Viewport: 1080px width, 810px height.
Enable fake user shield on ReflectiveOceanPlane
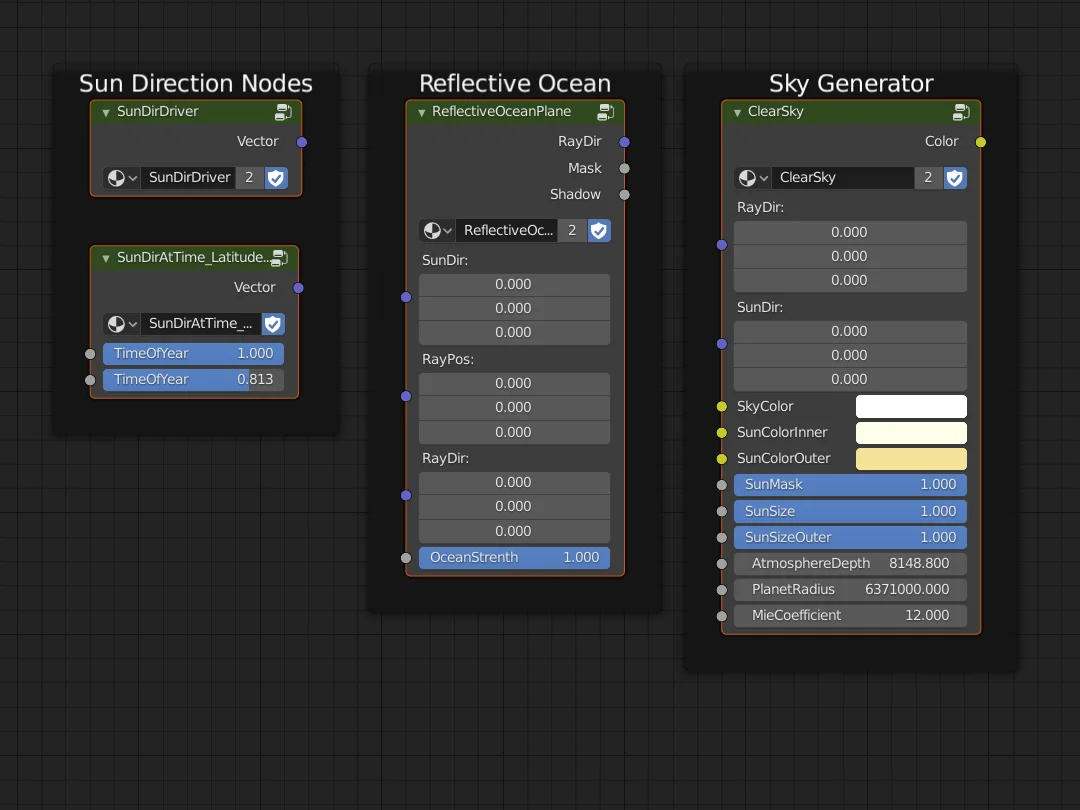pyautogui.click(x=598, y=230)
